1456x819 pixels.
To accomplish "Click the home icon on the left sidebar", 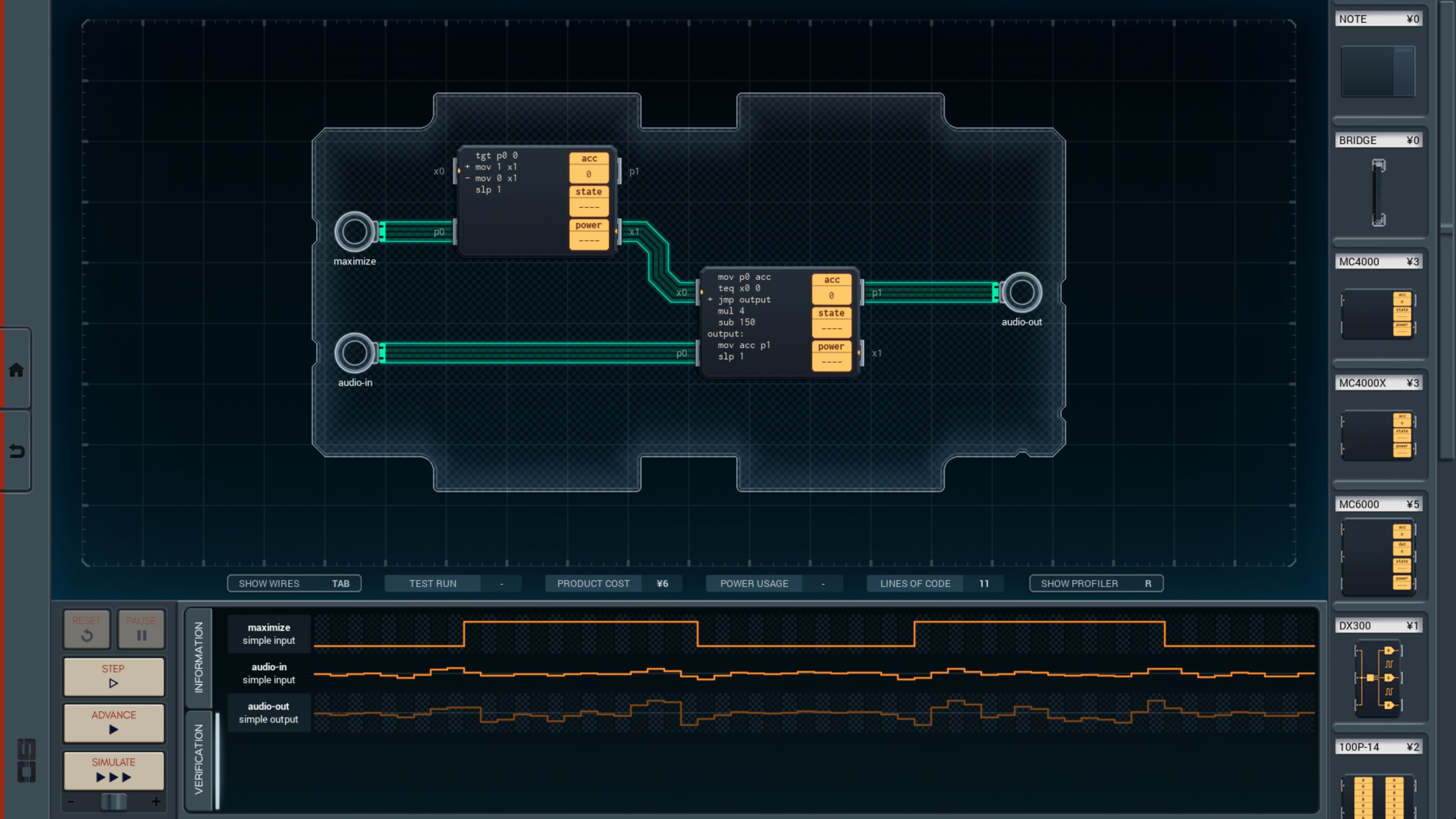I will point(16,370).
